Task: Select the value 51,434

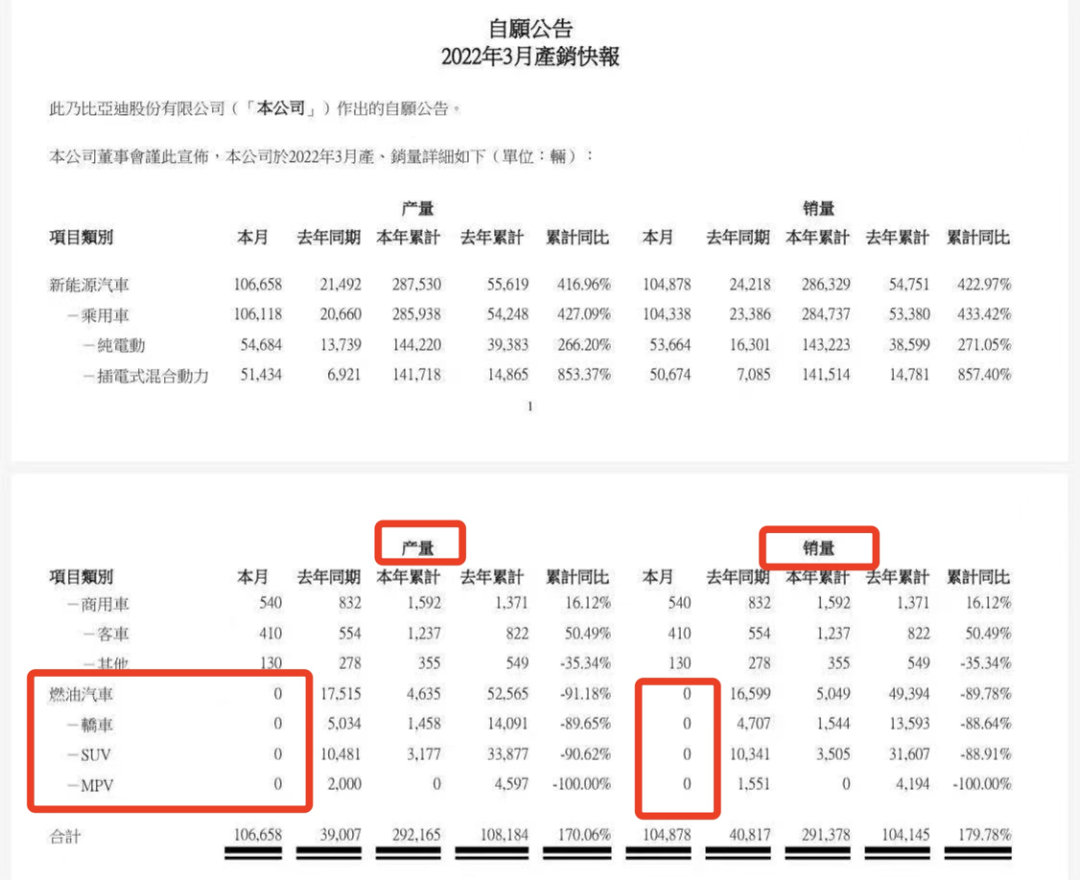Action: tap(261, 375)
